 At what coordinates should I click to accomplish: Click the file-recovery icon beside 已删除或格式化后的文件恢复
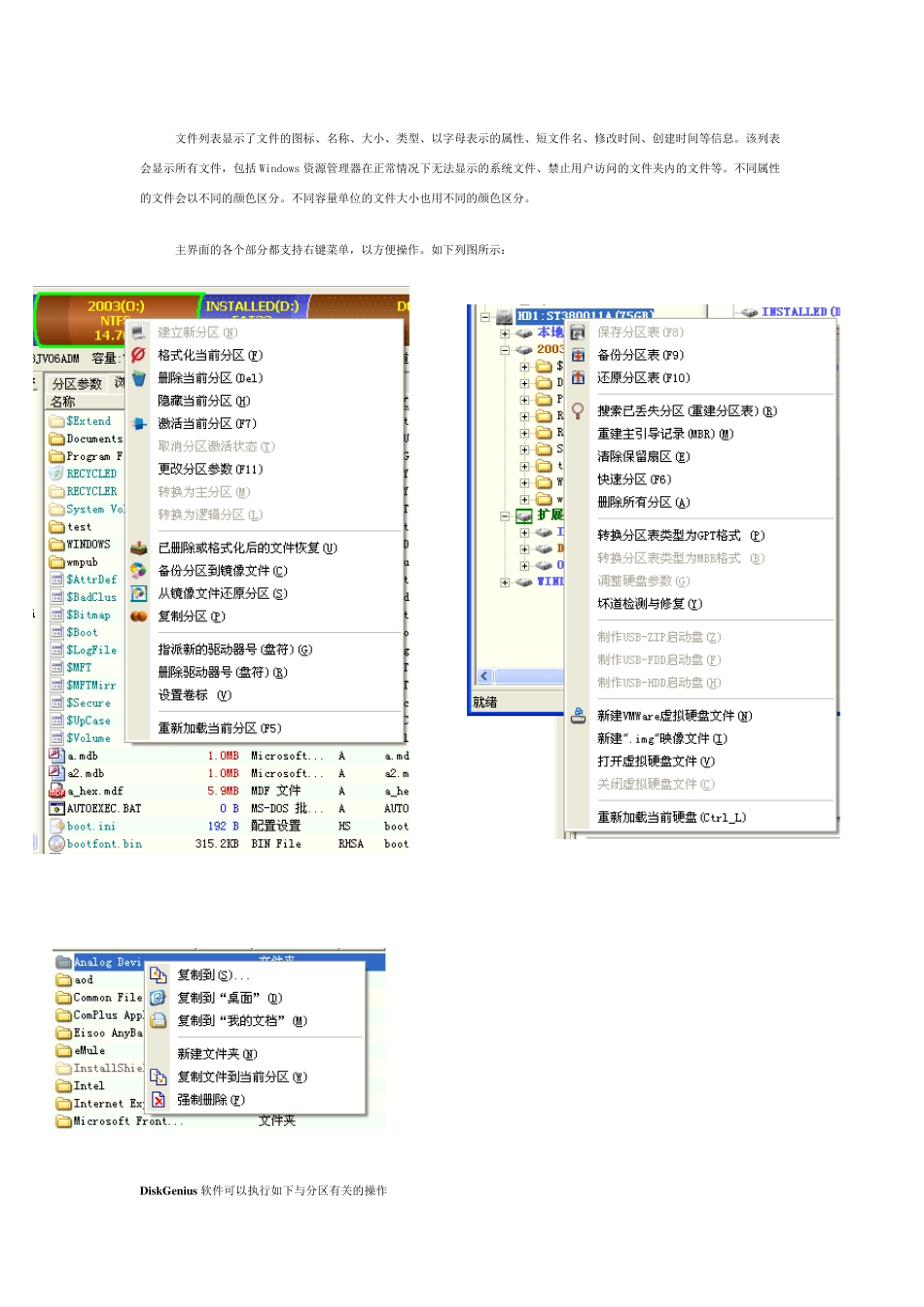coord(138,548)
